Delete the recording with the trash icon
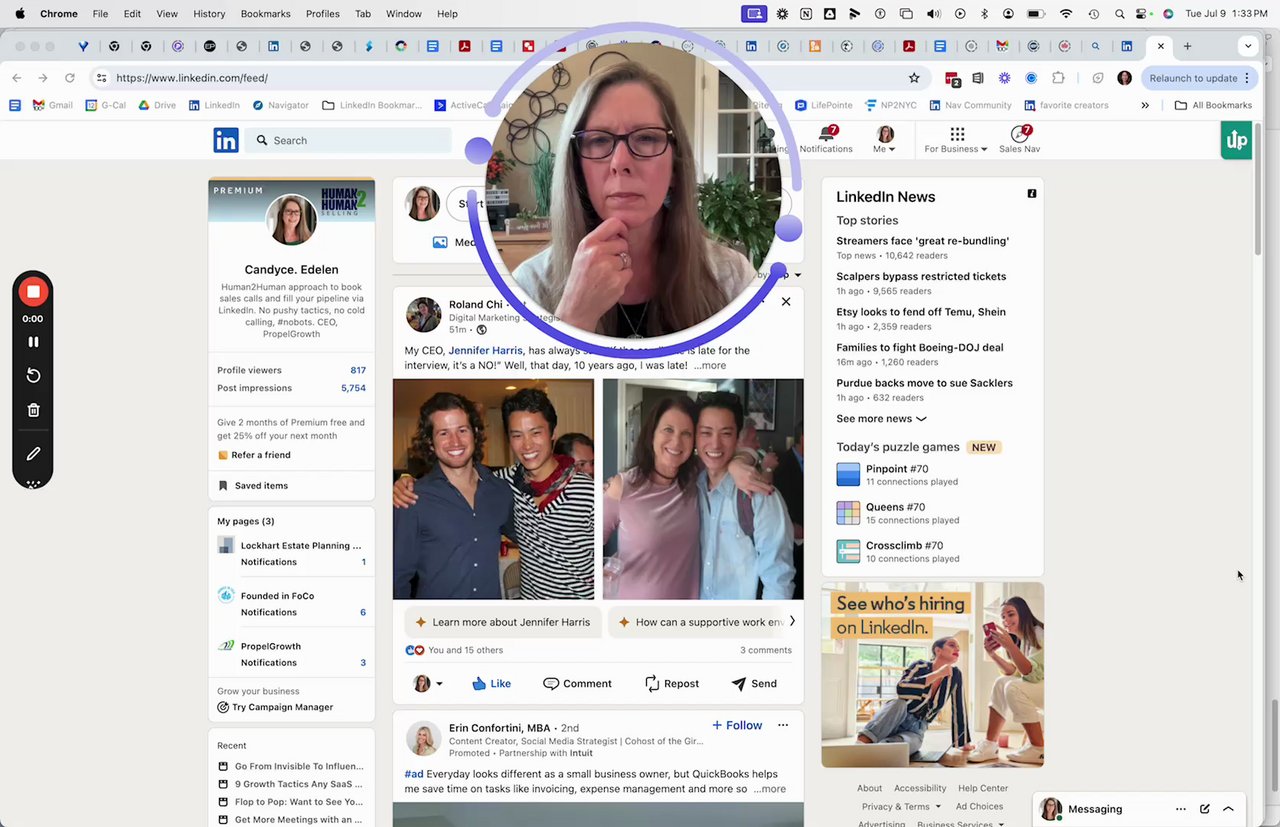 click(x=33, y=410)
